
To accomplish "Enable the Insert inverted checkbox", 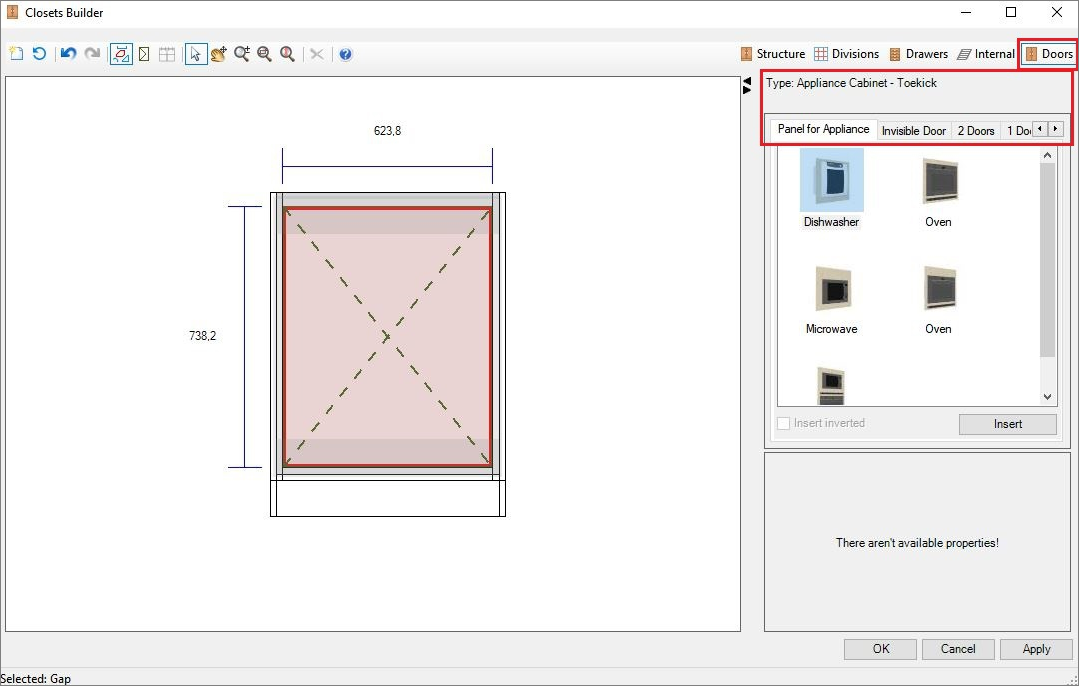I will [x=784, y=424].
